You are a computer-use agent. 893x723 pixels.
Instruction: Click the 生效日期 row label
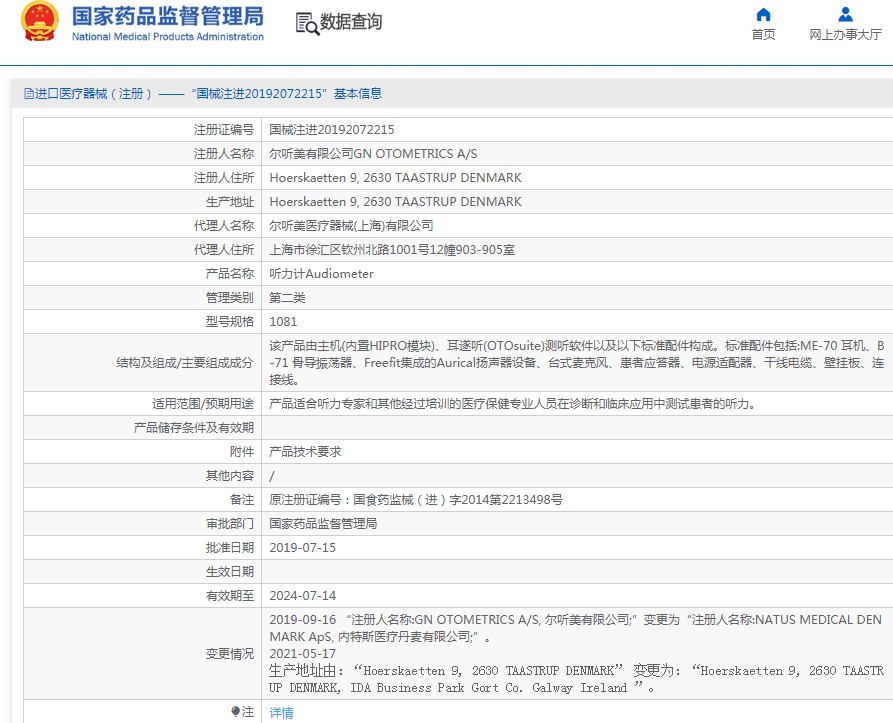click(x=230, y=572)
